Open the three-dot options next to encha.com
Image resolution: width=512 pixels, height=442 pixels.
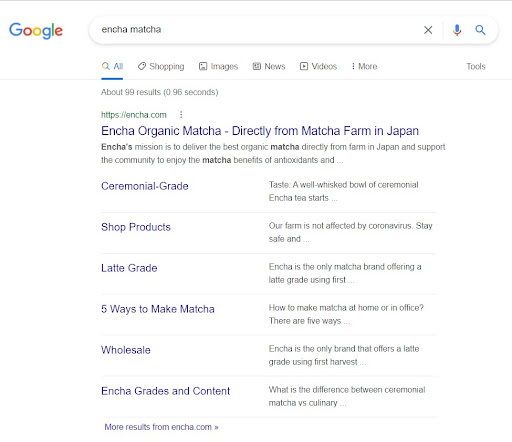click(x=181, y=115)
